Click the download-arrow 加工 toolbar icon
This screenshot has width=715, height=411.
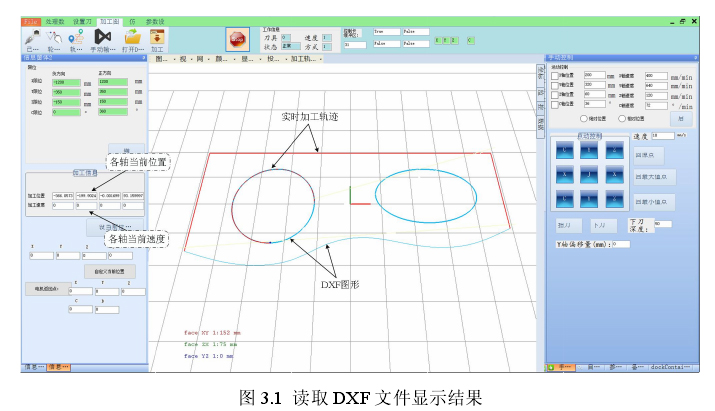(x=157, y=35)
